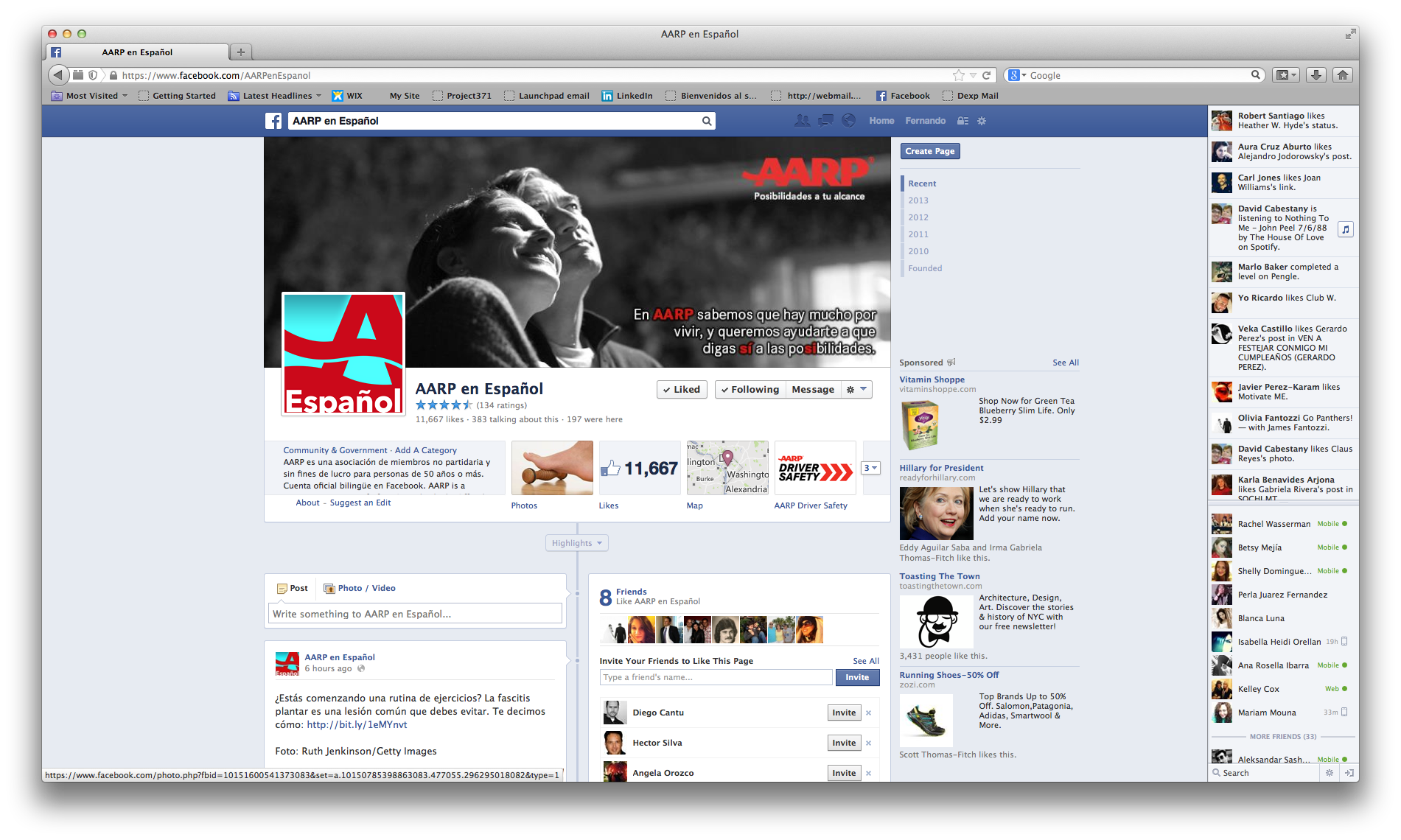Hide the chat sidebar icon
This screenshot has height=840, width=1401.
(1349, 773)
